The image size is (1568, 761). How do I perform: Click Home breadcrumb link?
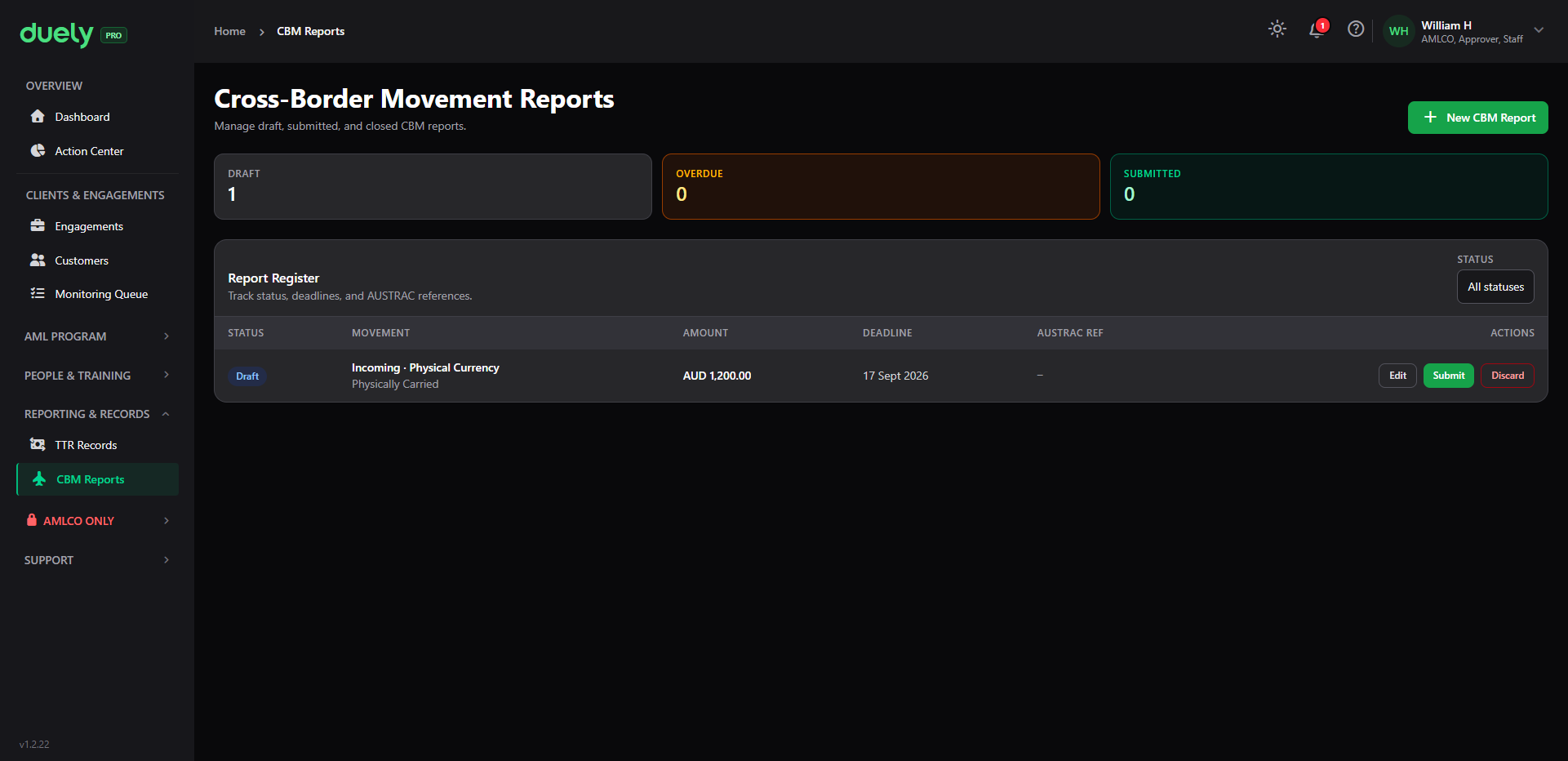229,31
